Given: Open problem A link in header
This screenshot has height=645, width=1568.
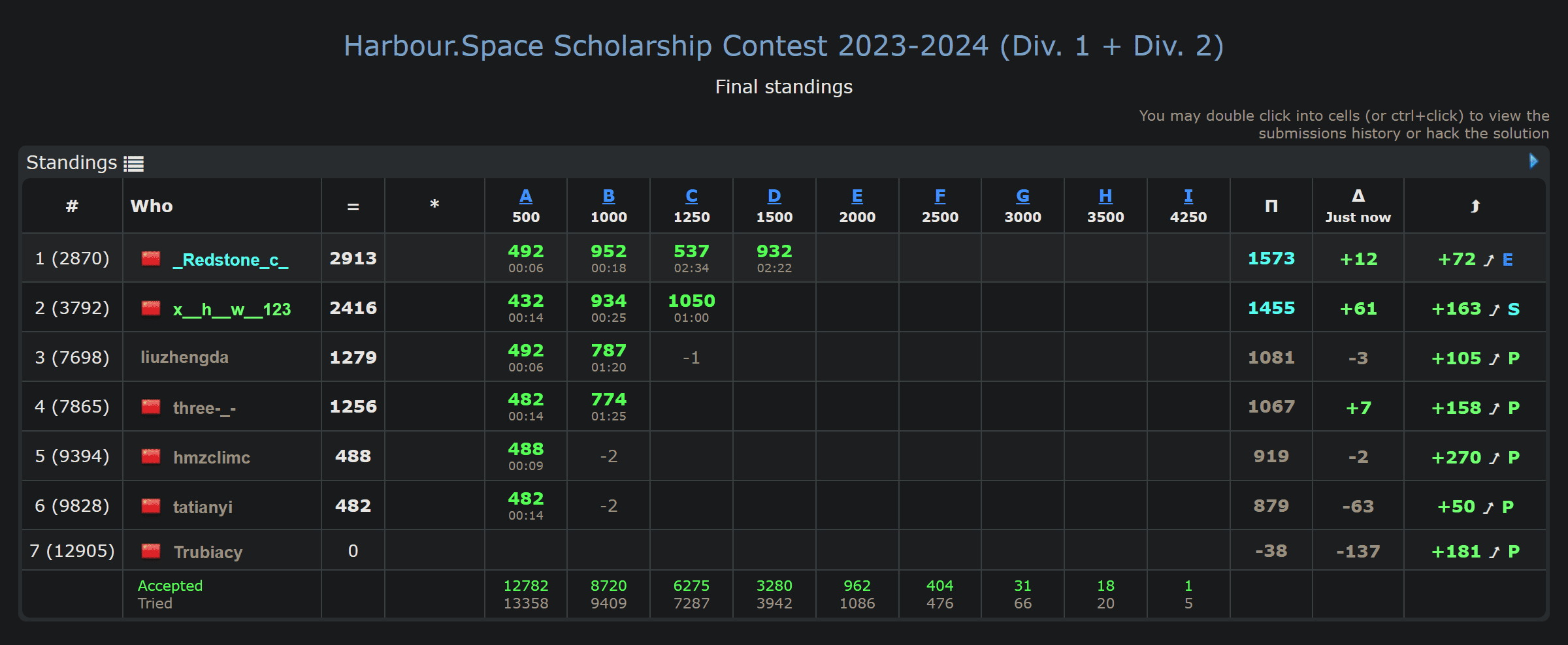Looking at the screenshot, I should 526,196.
